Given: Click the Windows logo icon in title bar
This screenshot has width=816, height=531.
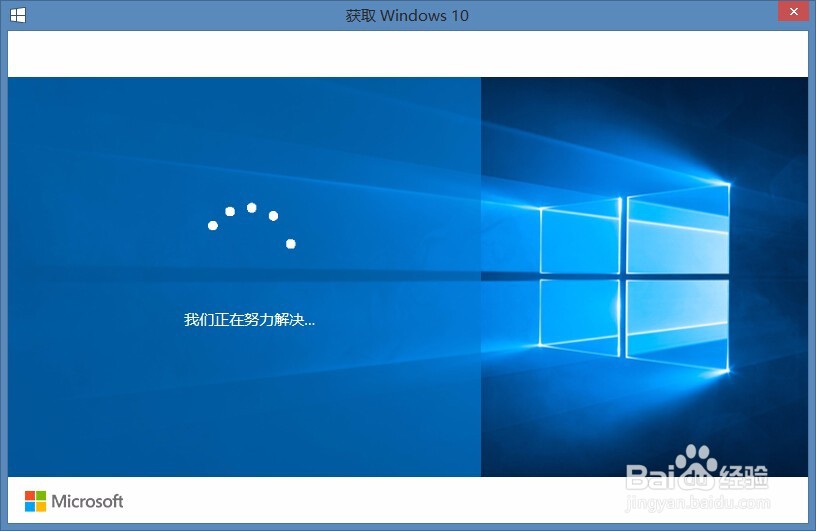Looking at the screenshot, I should click(x=18, y=15).
